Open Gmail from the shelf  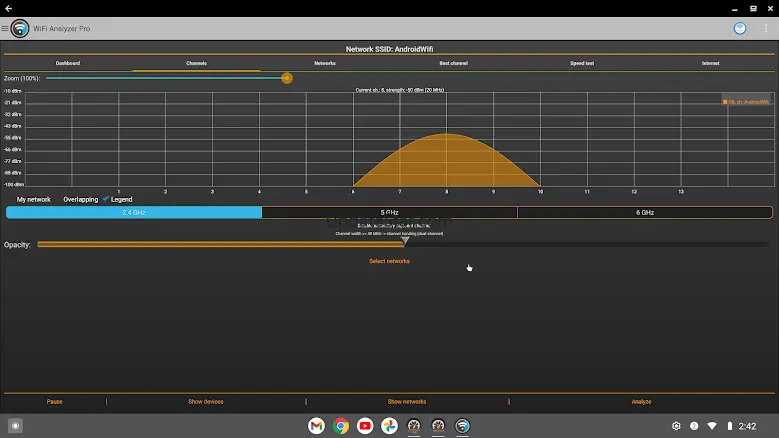[x=316, y=426]
